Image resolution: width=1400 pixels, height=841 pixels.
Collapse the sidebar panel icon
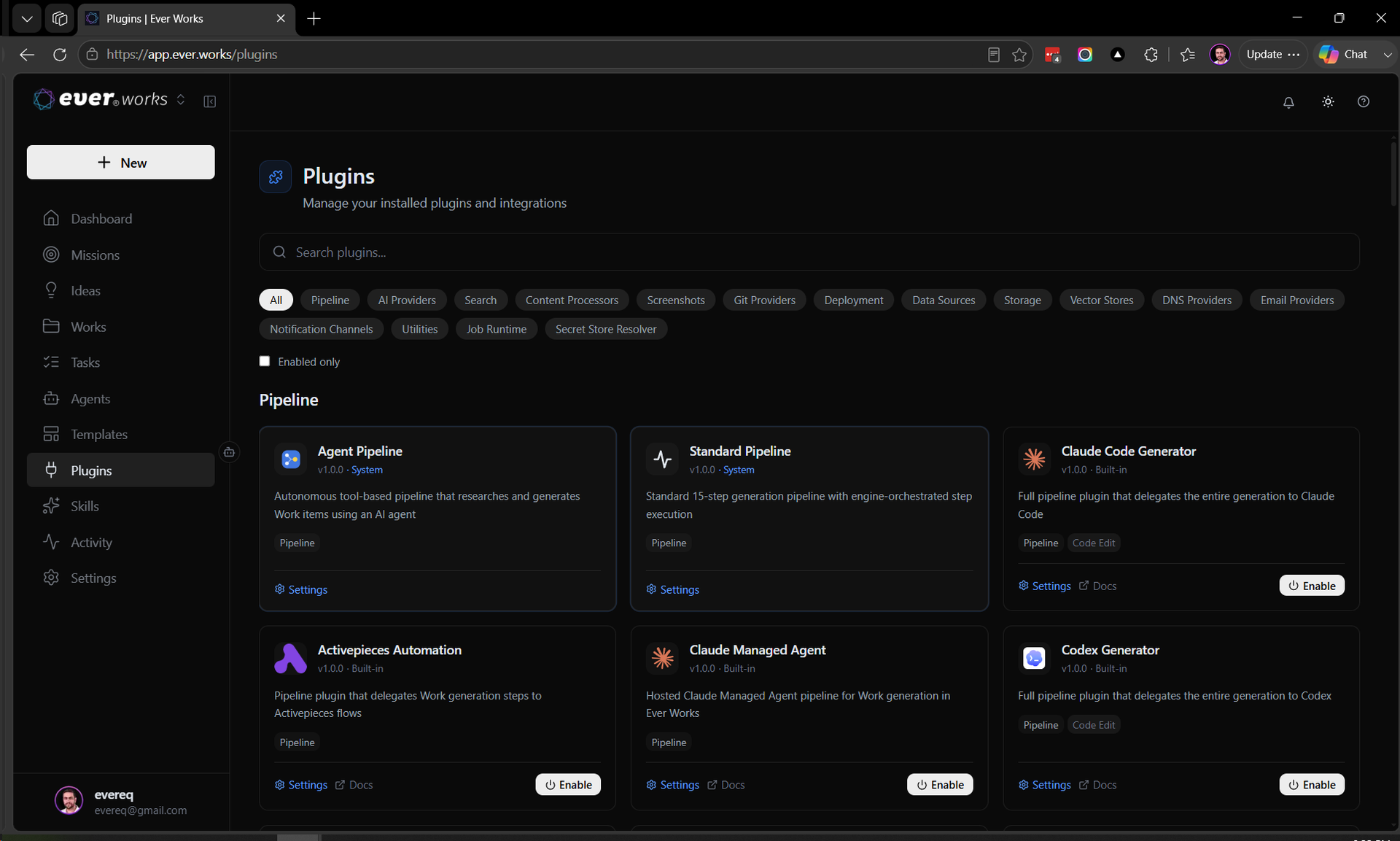(x=210, y=101)
